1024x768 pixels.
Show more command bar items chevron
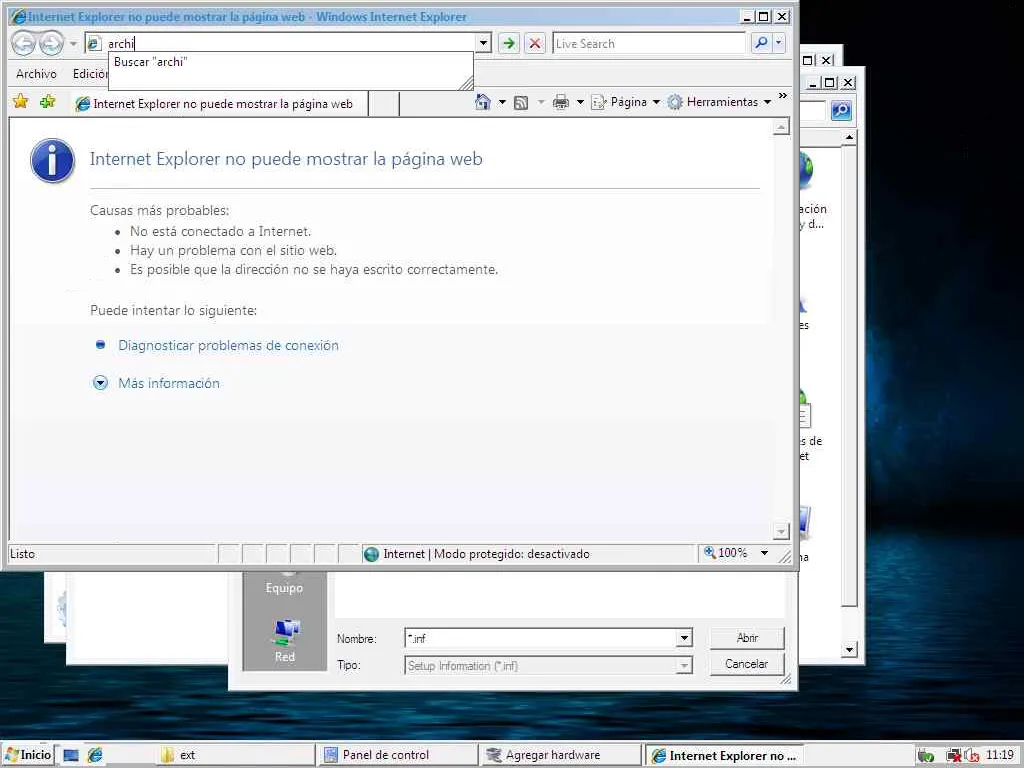click(x=782, y=96)
